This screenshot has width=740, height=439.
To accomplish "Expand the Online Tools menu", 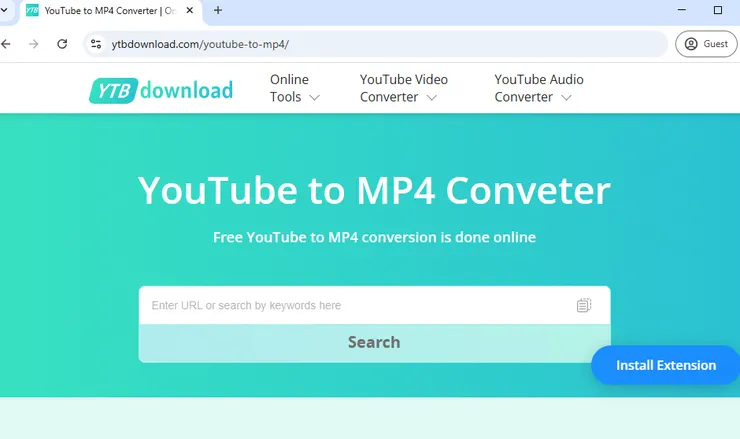I will tap(294, 88).
